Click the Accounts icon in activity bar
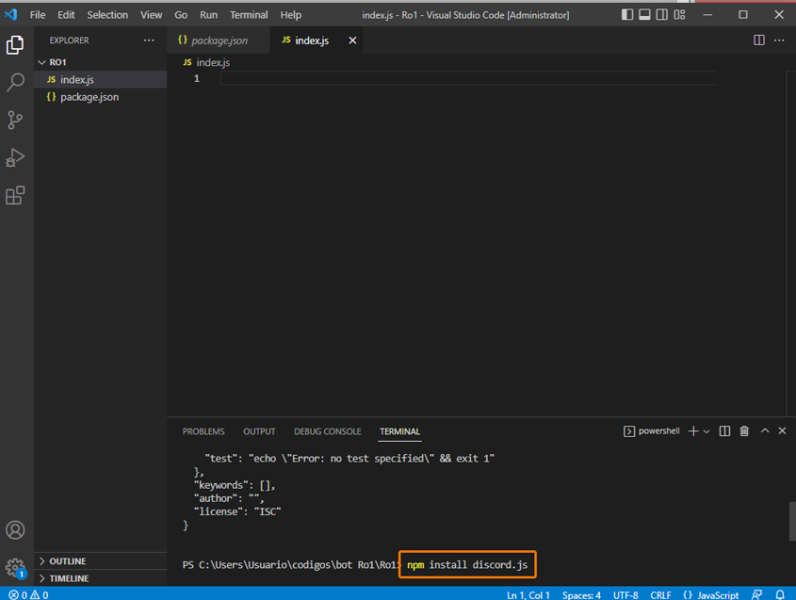This screenshot has height=600, width=796. tap(15, 530)
